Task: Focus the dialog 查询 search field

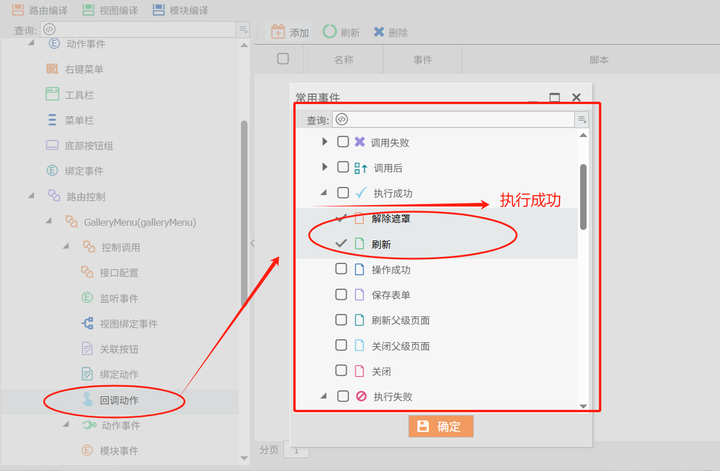Action: (x=454, y=119)
